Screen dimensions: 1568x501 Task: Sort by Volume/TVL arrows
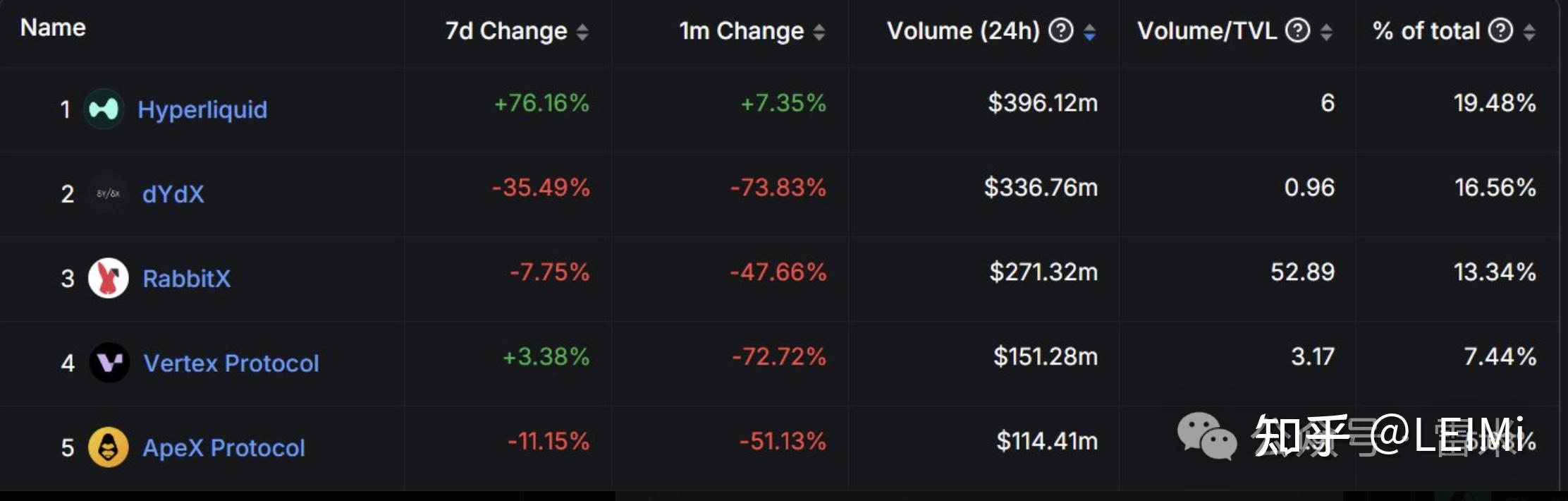point(1326,32)
